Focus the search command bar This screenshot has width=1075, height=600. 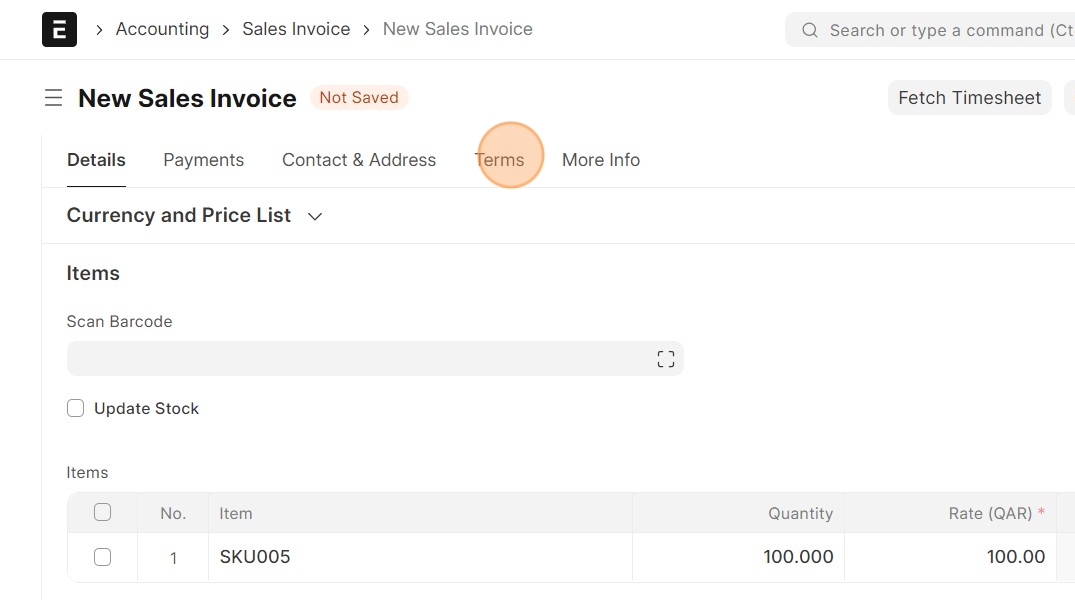tap(940, 30)
